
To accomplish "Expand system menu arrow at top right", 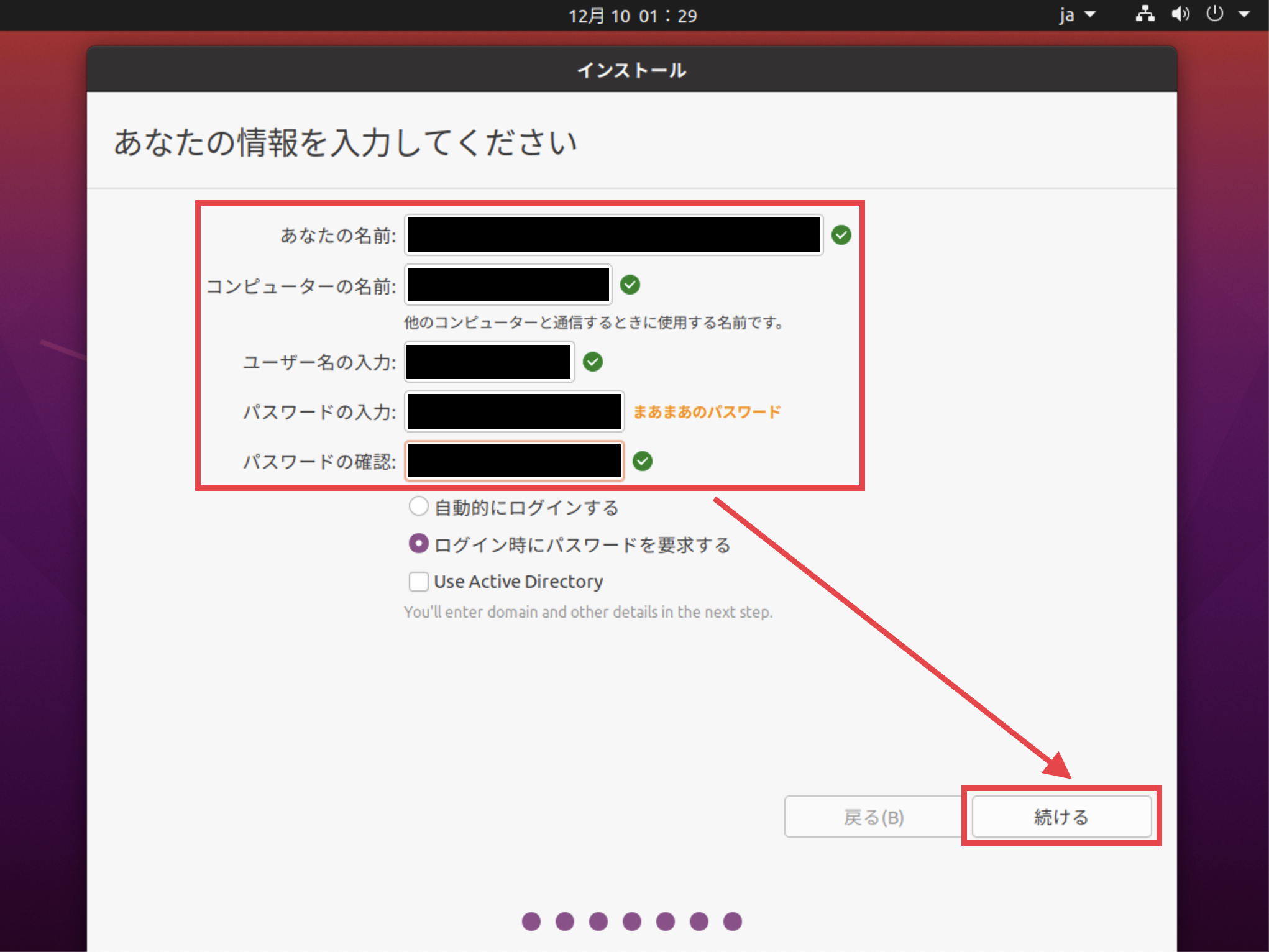I will pyautogui.click(x=1244, y=14).
